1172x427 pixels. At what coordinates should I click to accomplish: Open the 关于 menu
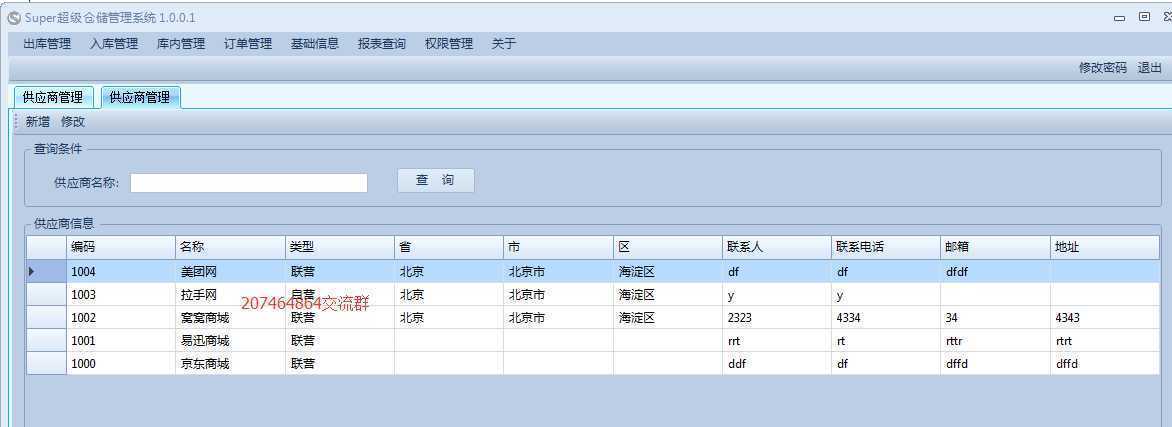click(x=504, y=44)
